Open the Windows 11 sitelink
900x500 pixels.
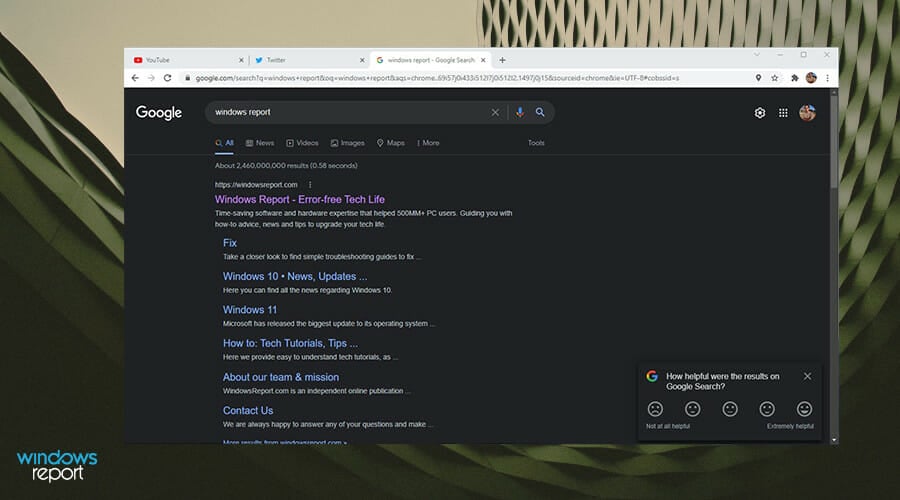click(x=250, y=309)
